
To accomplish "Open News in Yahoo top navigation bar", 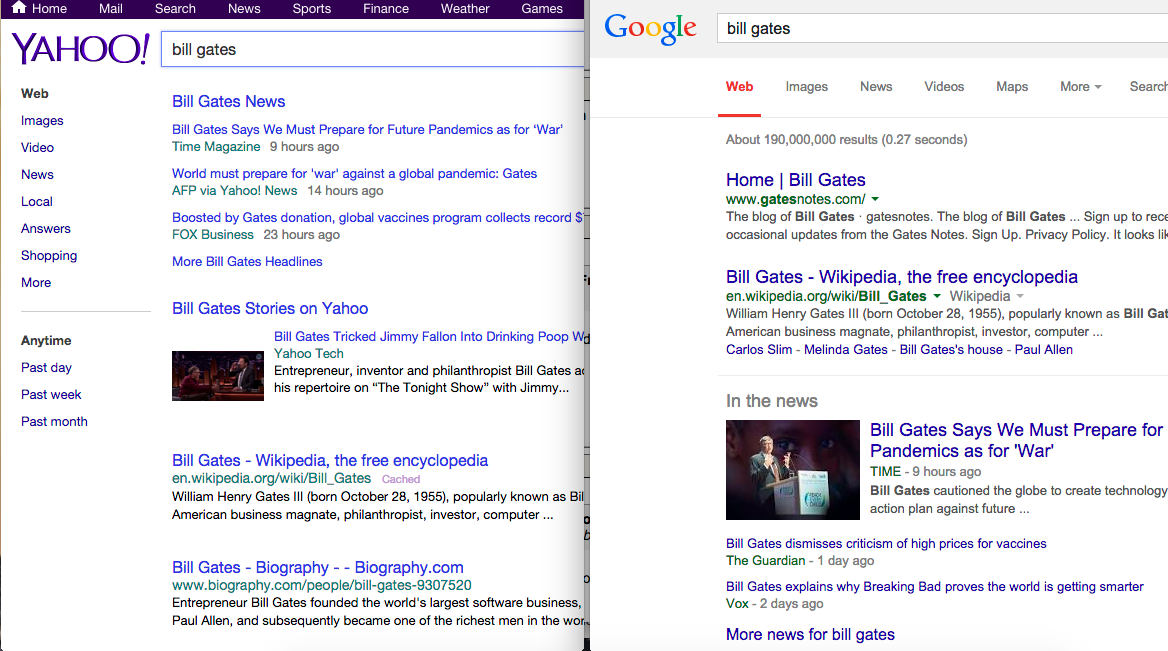I will [244, 9].
